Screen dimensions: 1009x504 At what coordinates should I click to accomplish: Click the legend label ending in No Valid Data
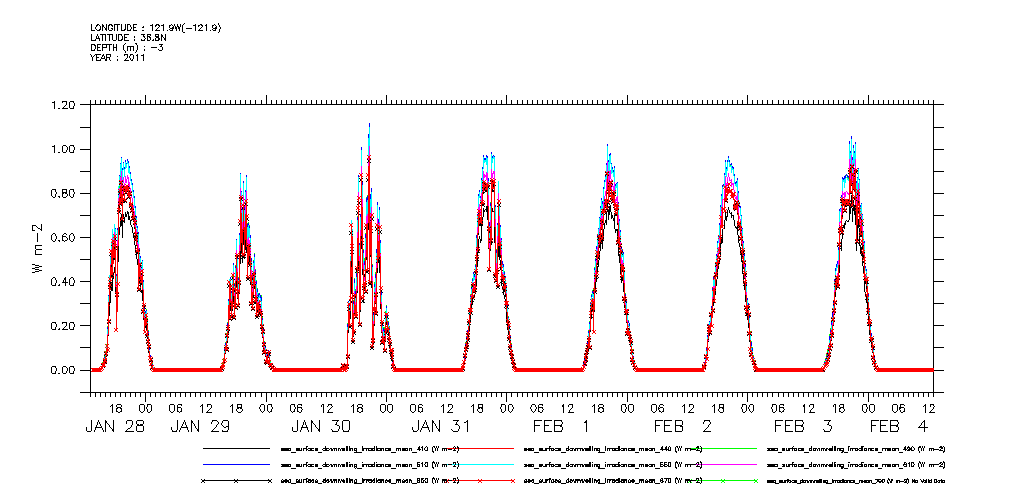click(x=856, y=481)
